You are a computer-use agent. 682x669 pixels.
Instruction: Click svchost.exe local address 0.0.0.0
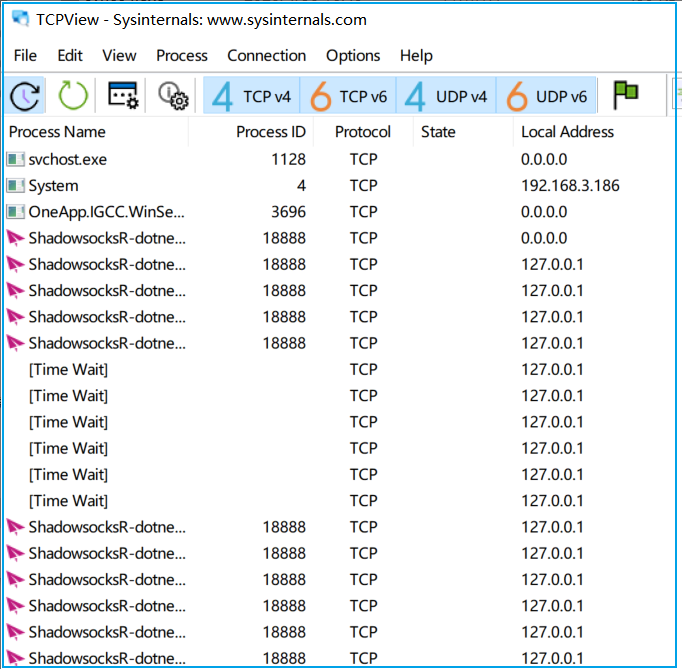(544, 159)
